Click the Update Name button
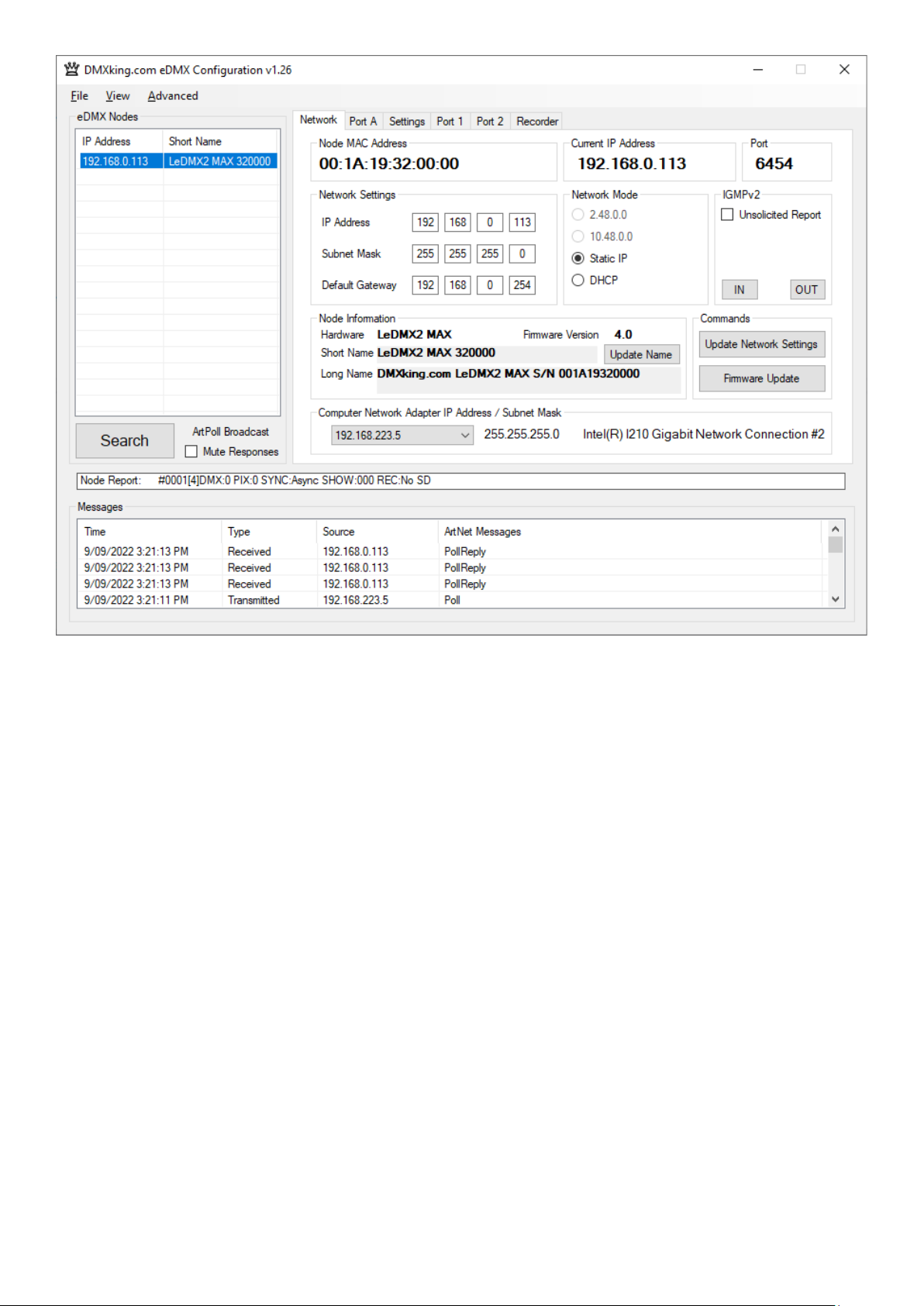The image size is (924, 1306). (x=641, y=355)
